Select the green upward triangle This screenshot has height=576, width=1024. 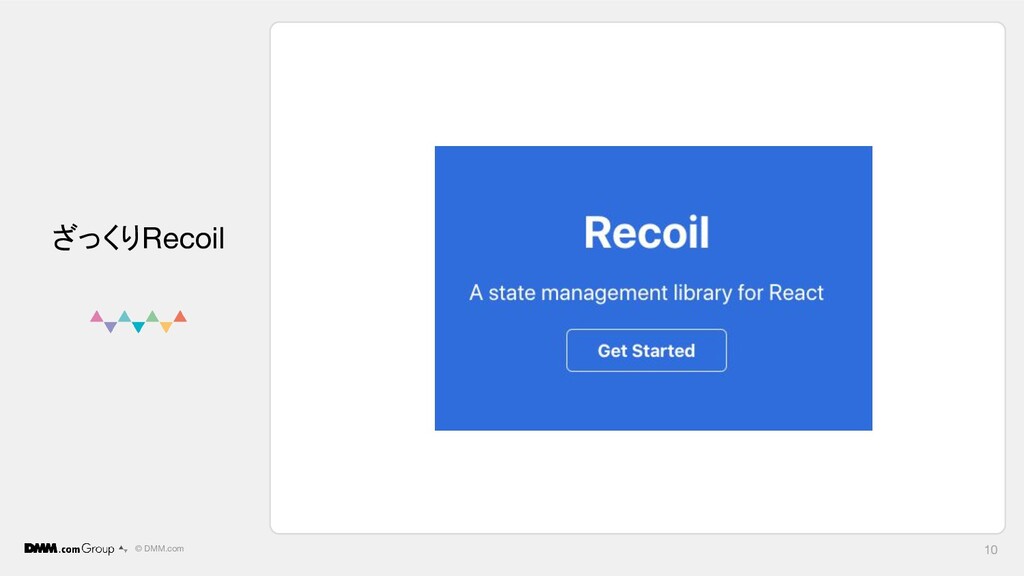pyautogui.click(x=152, y=317)
